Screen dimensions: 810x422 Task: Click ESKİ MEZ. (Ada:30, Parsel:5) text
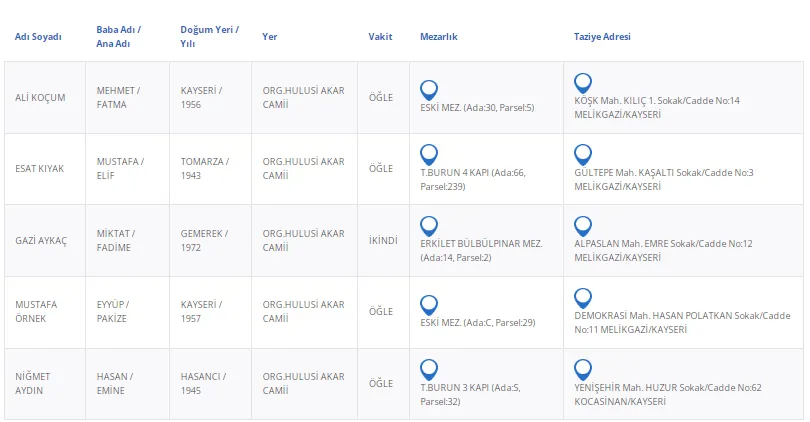click(x=477, y=107)
